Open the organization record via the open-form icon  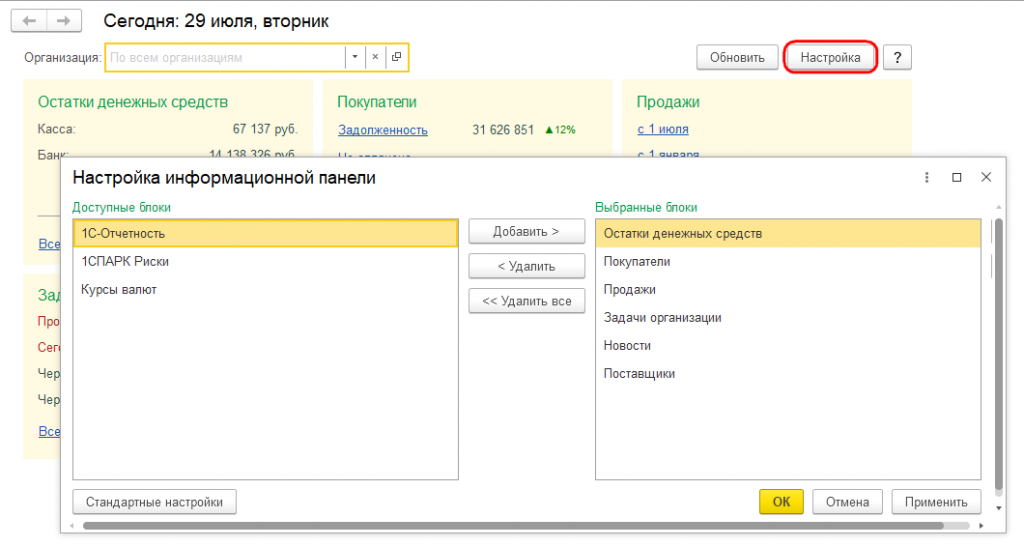click(x=396, y=57)
